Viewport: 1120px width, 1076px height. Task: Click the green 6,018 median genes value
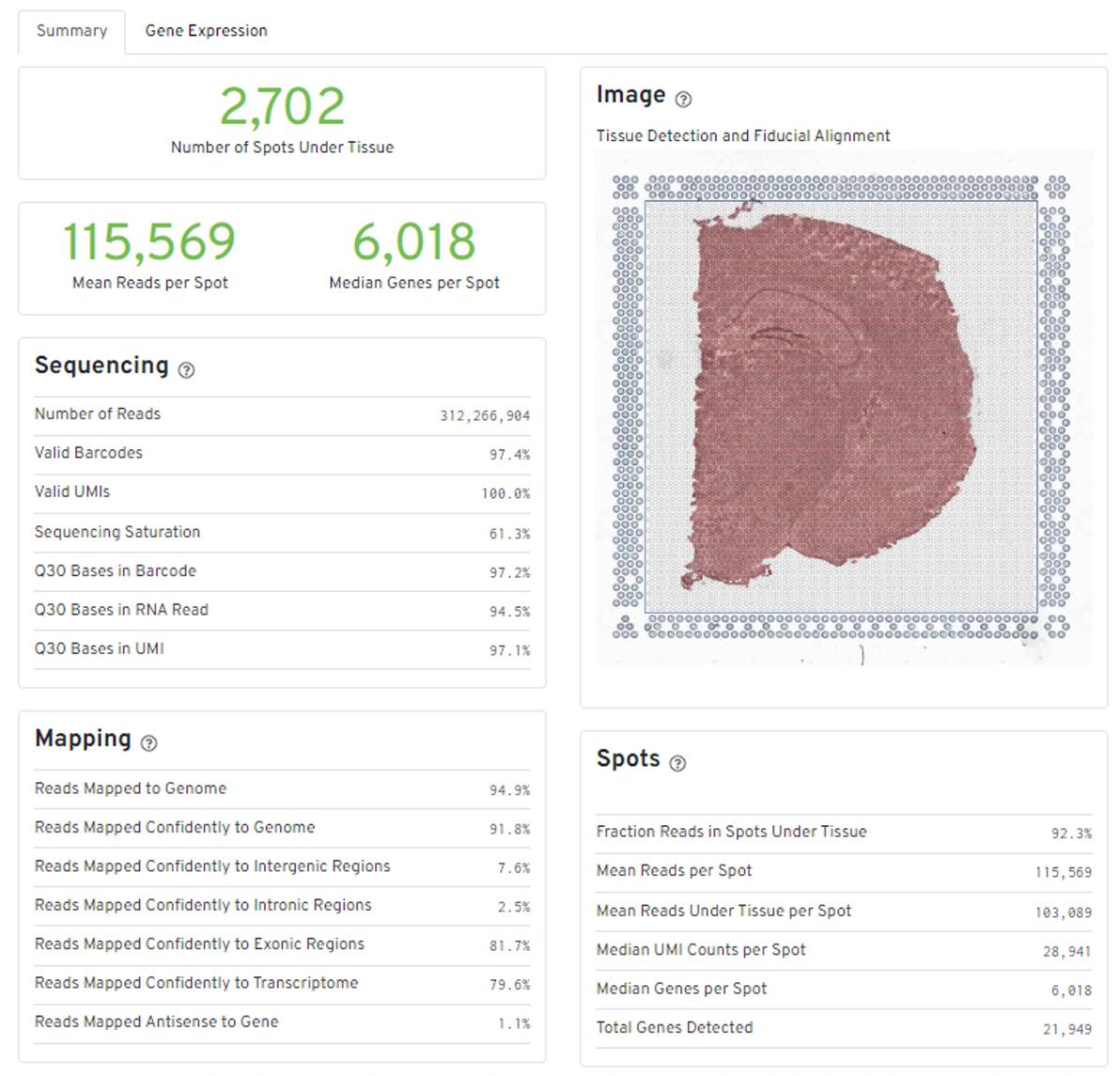[414, 242]
